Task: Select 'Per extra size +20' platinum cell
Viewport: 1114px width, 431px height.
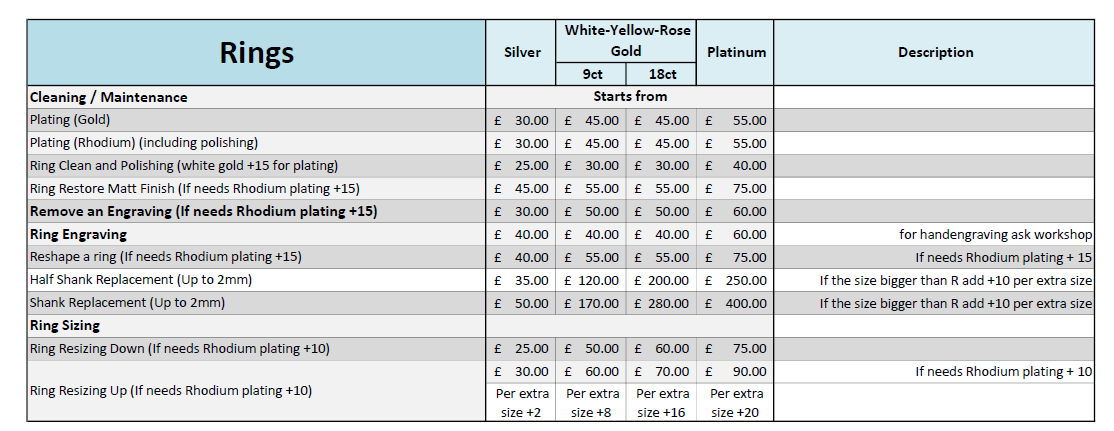Action: [x=735, y=402]
